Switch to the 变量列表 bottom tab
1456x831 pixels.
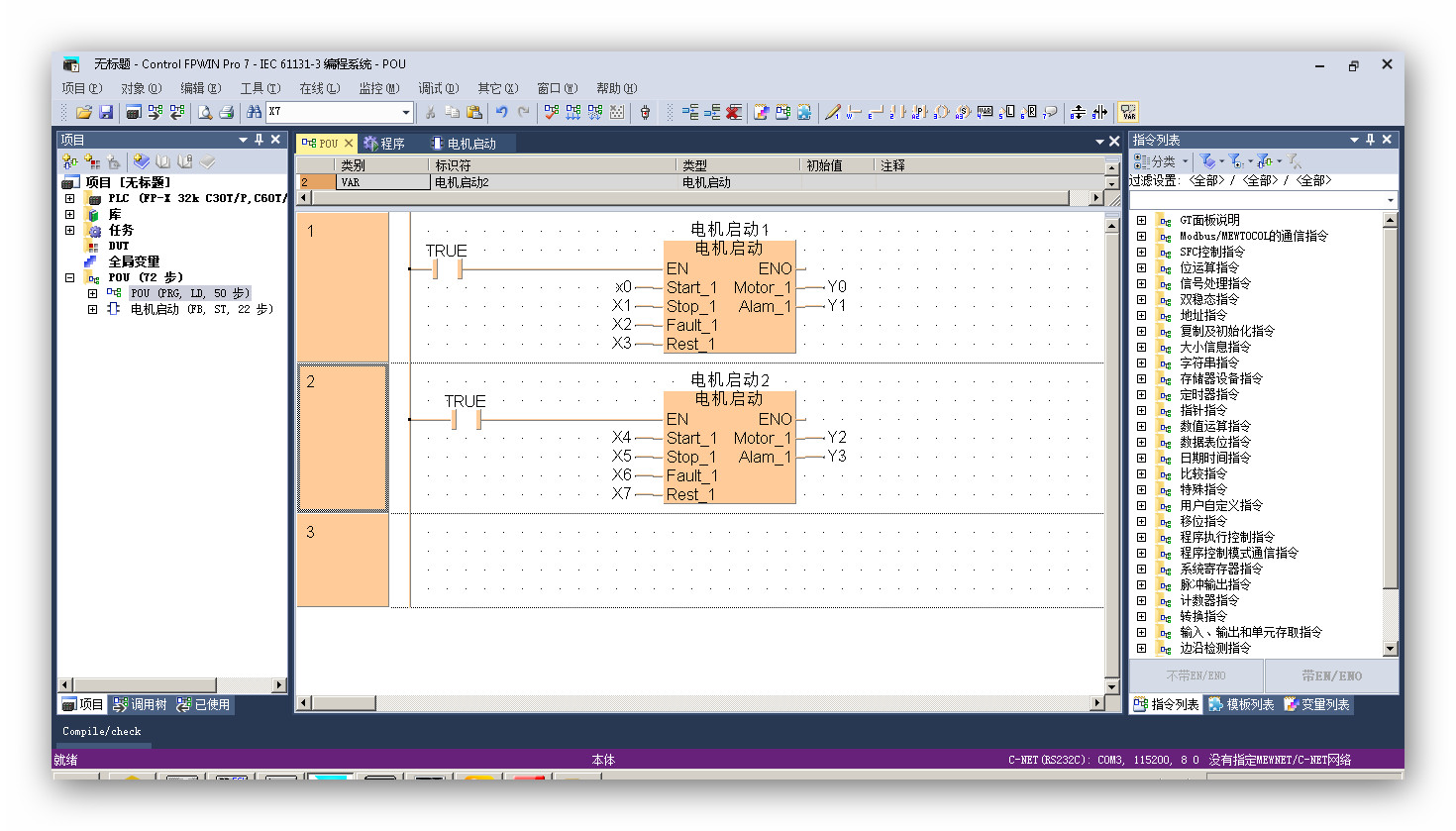pos(1316,704)
